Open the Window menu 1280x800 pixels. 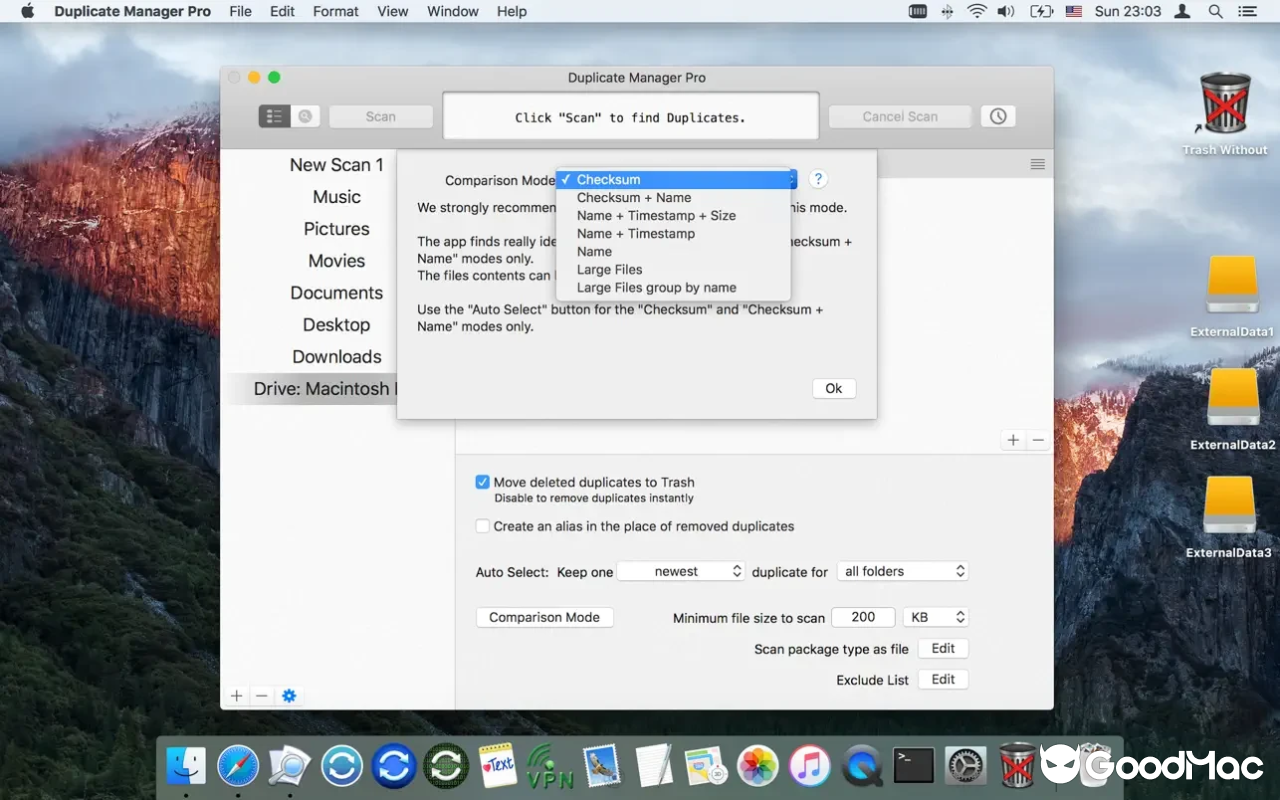pyautogui.click(x=453, y=12)
